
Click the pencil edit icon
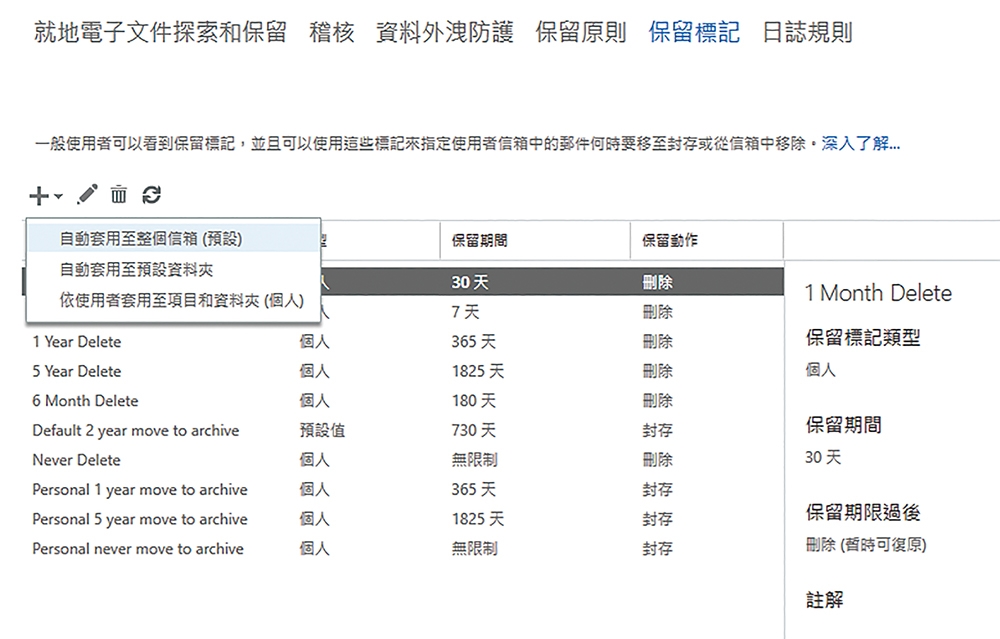click(x=88, y=194)
